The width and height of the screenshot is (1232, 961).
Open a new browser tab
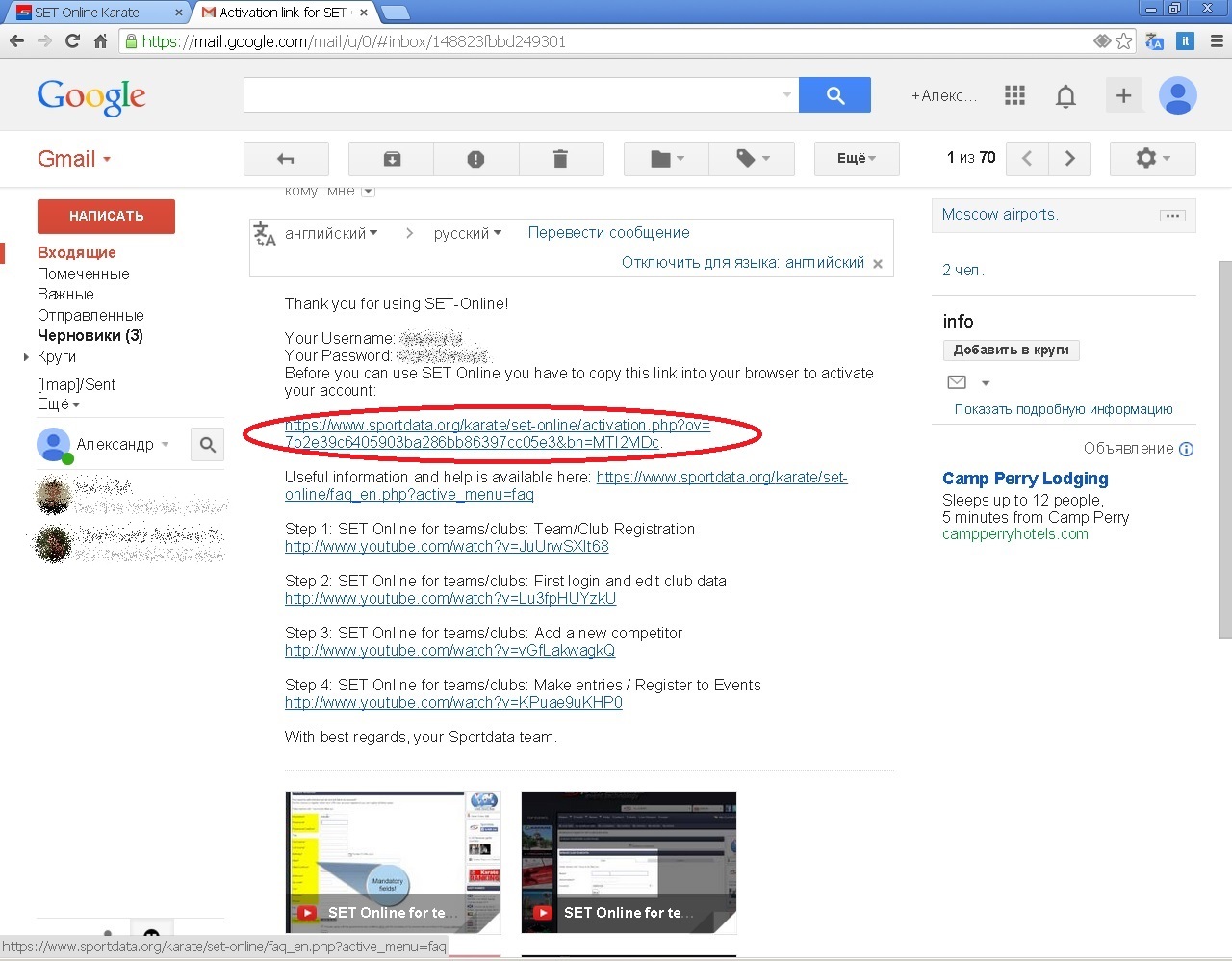pos(396,13)
